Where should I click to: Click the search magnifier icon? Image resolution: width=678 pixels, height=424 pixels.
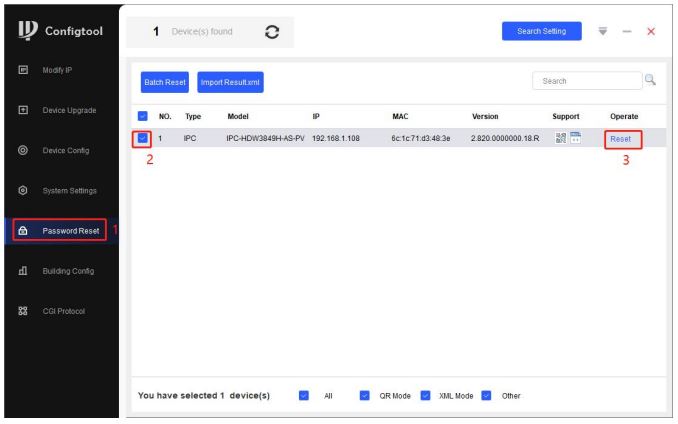pyautogui.click(x=649, y=80)
